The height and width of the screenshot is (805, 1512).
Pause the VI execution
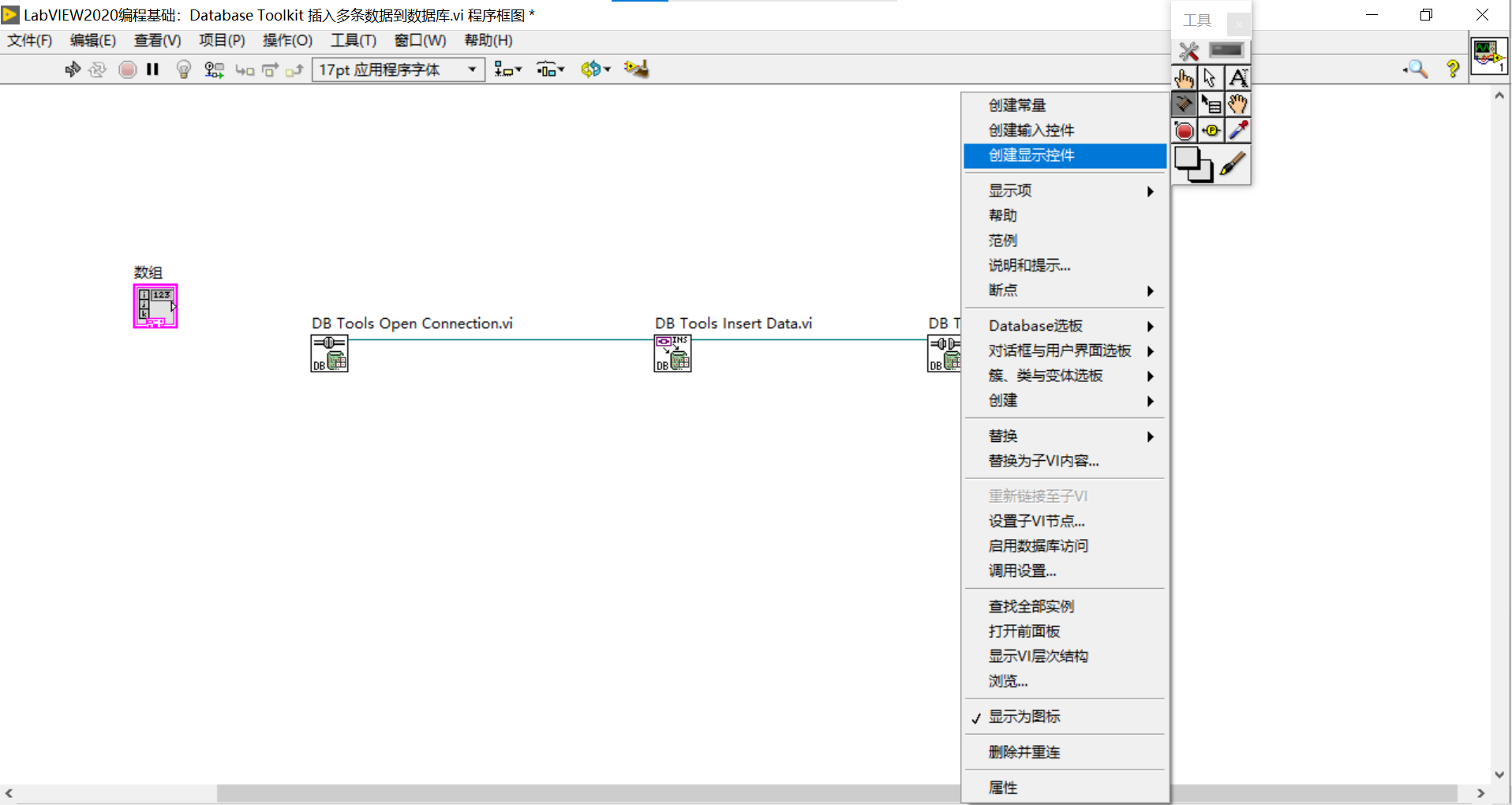(x=153, y=69)
